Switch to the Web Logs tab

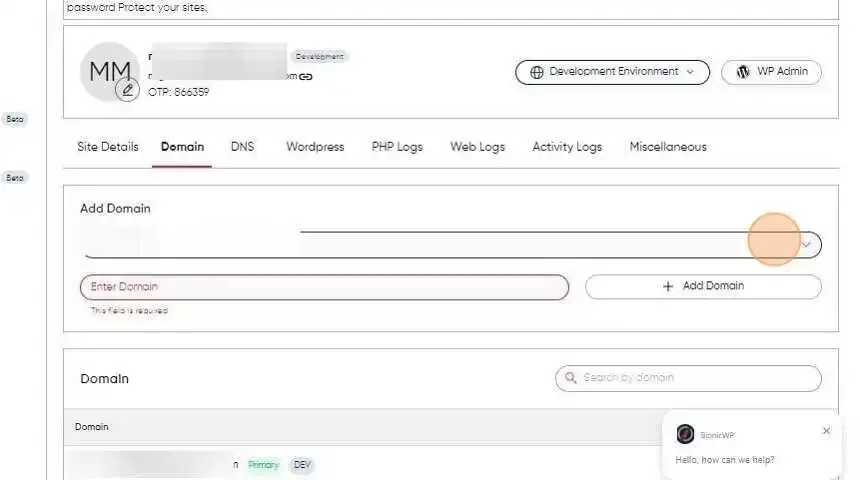477,147
